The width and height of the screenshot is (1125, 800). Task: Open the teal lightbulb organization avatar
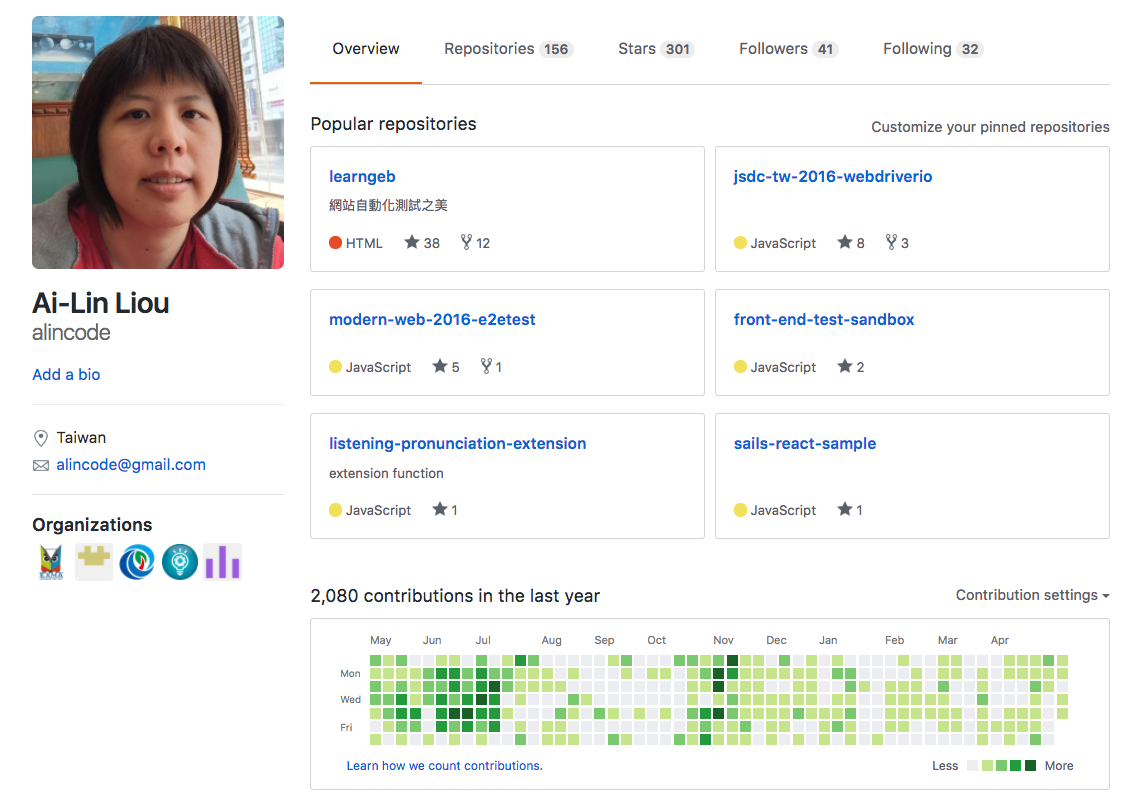point(180,562)
